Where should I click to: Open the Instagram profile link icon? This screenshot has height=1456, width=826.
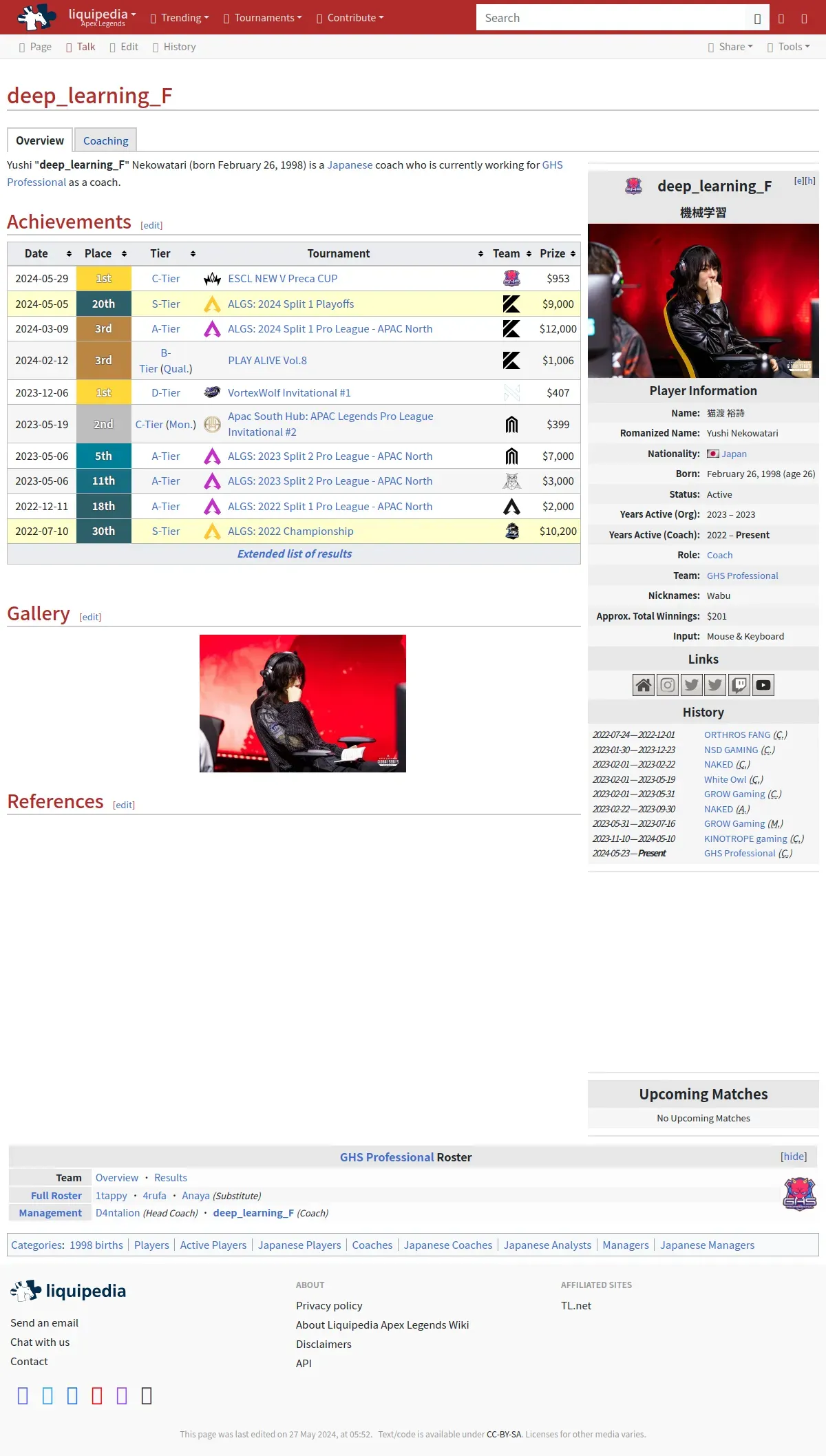pyautogui.click(x=668, y=685)
